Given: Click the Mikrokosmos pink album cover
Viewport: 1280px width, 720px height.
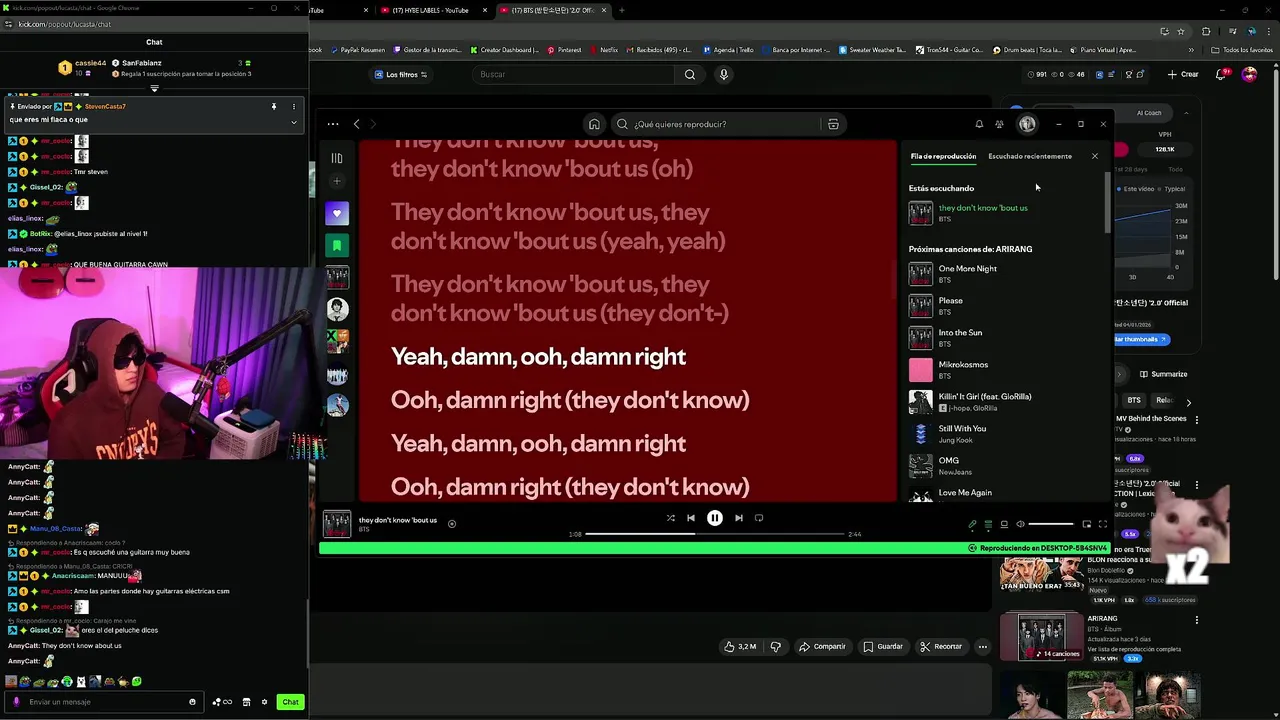Looking at the screenshot, I should point(920,370).
